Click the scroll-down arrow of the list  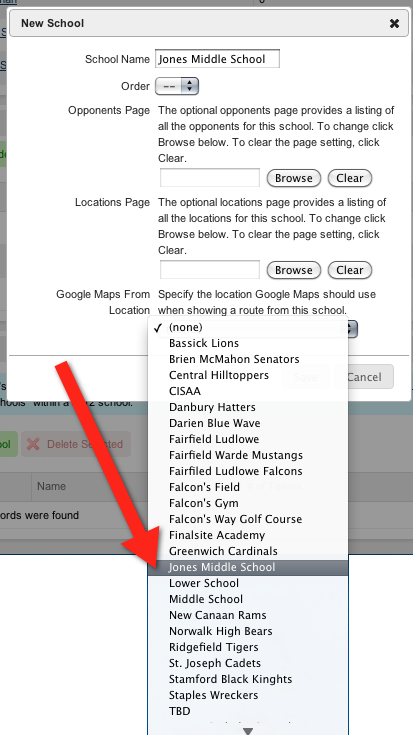[248, 731]
